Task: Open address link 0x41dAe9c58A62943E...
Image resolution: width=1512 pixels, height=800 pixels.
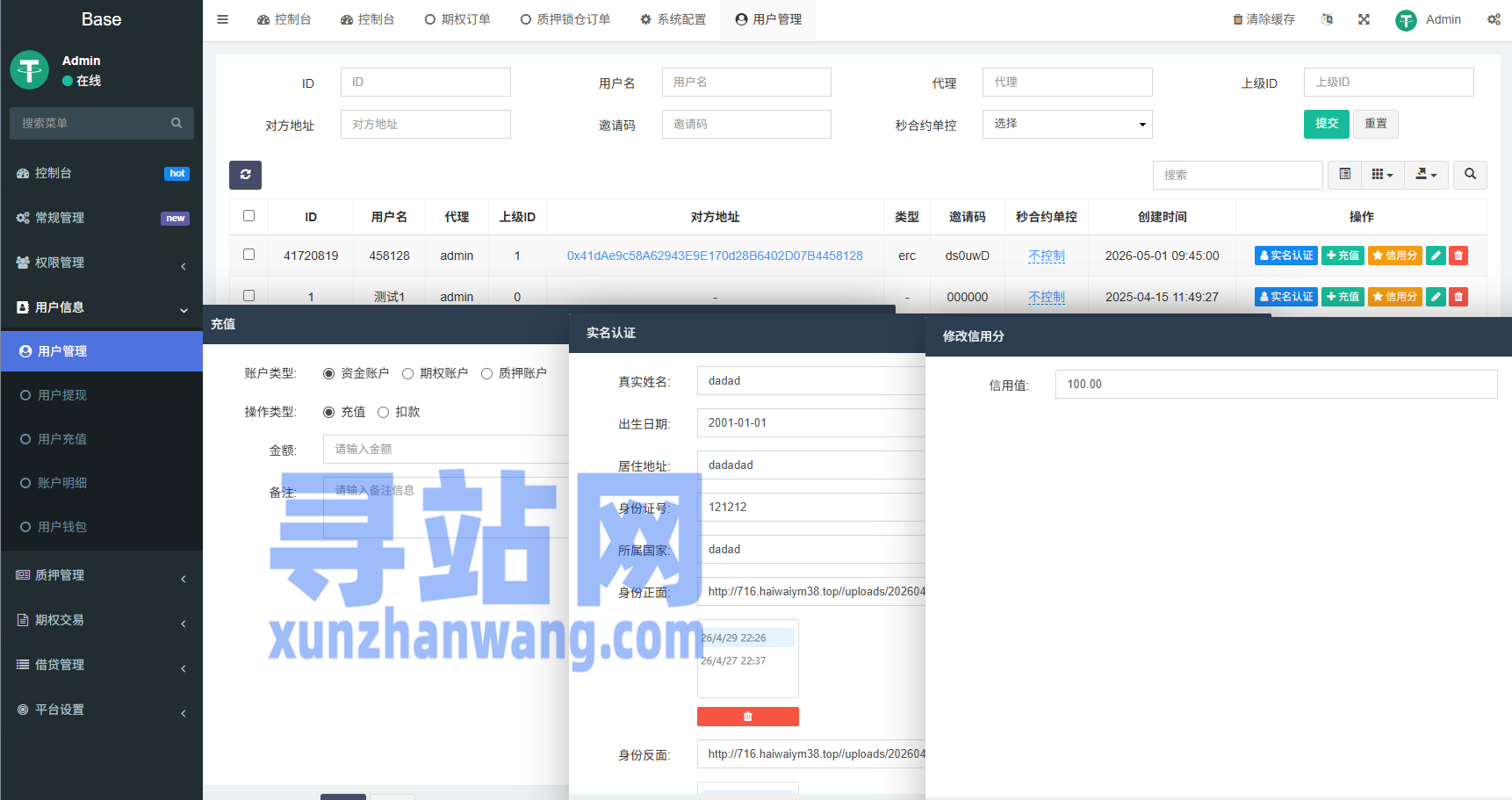Action: [715, 256]
